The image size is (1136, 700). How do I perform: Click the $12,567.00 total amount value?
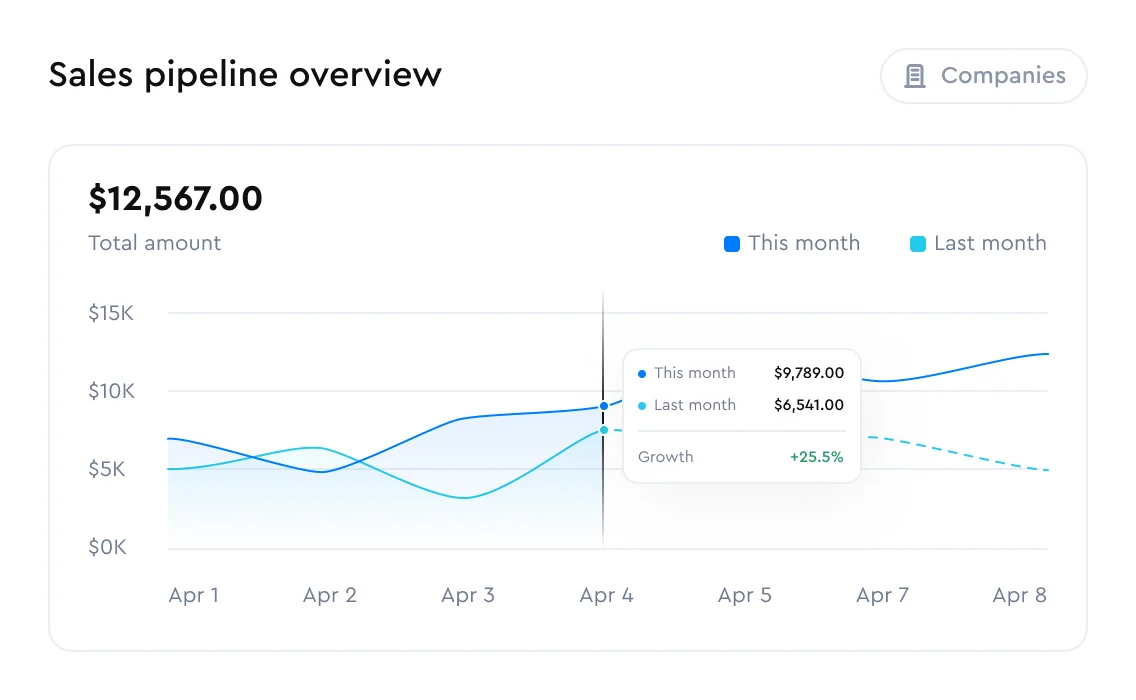click(175, 199)
